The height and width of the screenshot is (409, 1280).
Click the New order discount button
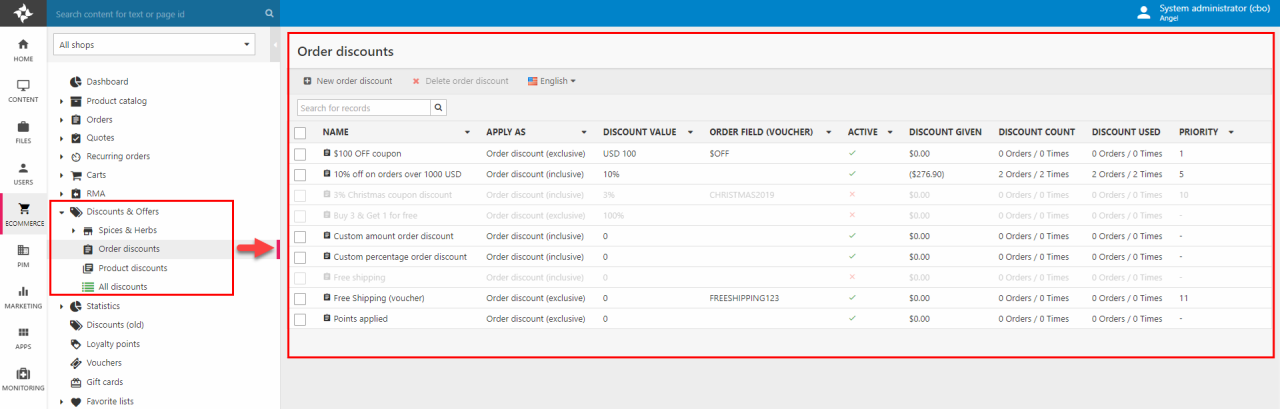coord(348,81)
